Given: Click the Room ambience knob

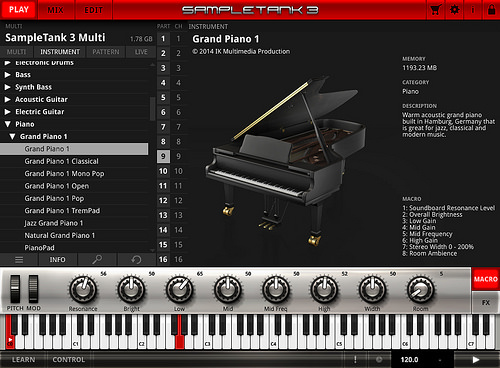Looking at the screenshot, I should 420,289.
